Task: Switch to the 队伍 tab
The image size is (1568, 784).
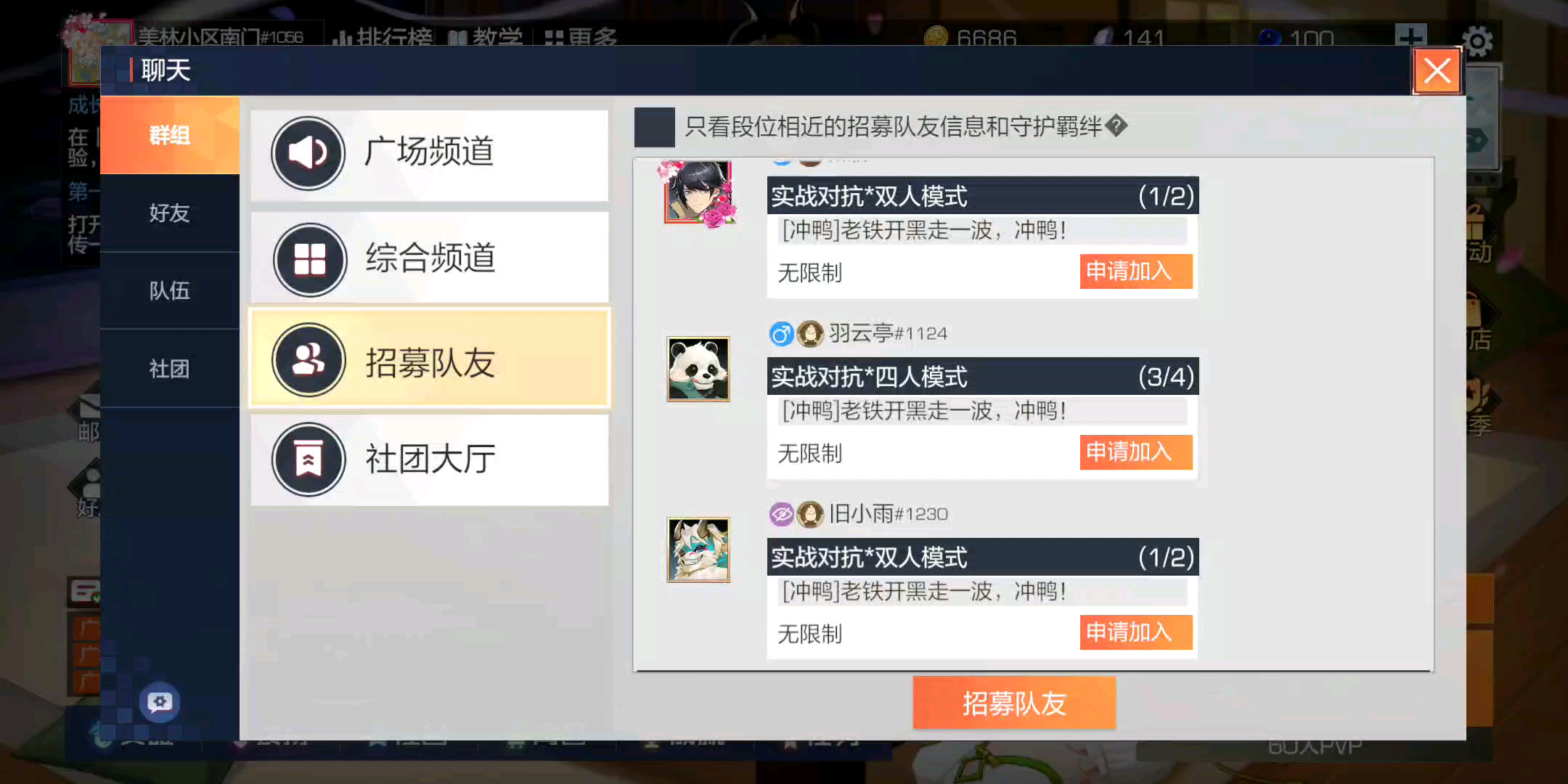Action: [169, 290]
